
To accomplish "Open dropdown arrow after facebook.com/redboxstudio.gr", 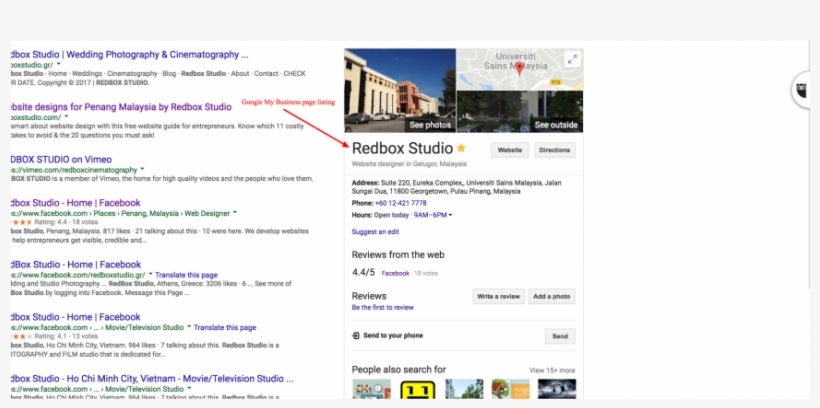I will (150, 274).
